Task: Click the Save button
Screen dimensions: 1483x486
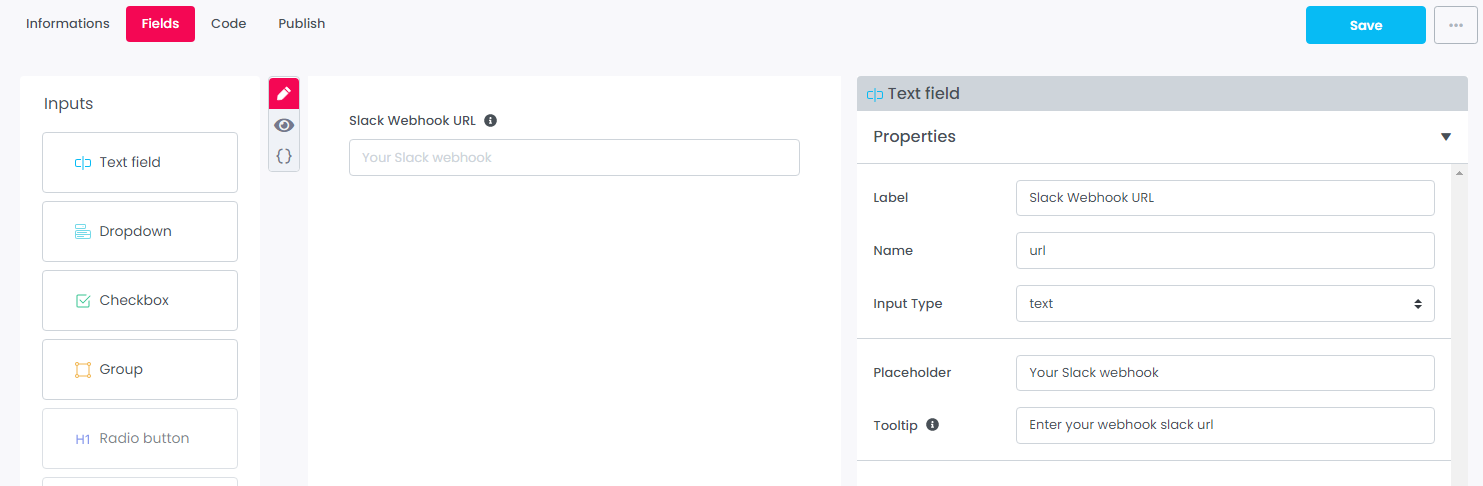Action: pos(1365,25)
